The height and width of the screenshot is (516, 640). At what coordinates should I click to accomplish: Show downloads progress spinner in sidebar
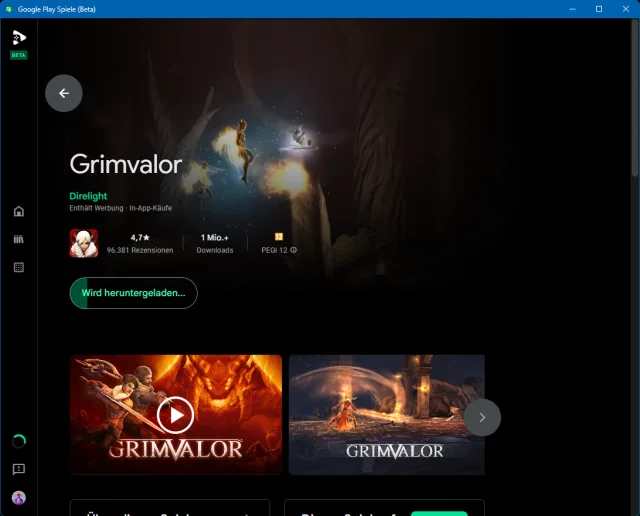coord(19,441)
